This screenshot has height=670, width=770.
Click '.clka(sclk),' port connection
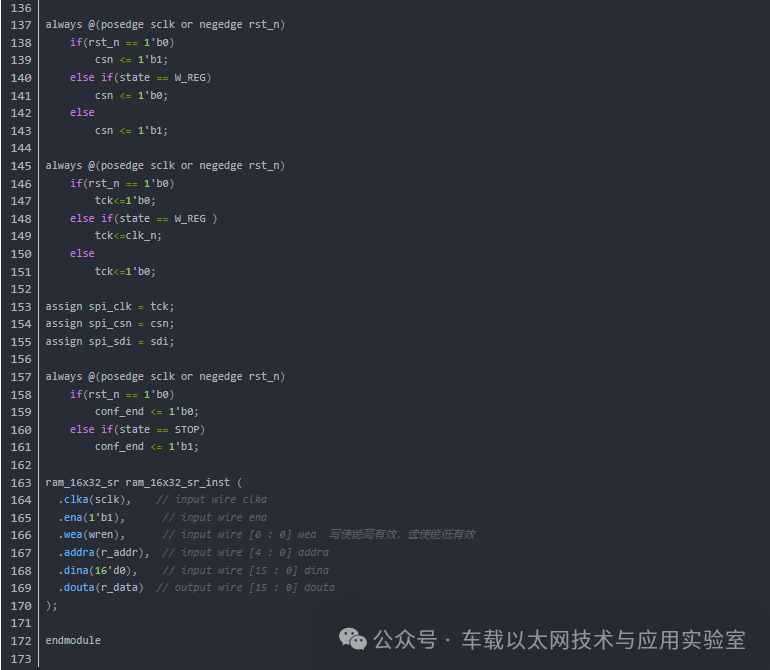(x=95, y=500)
